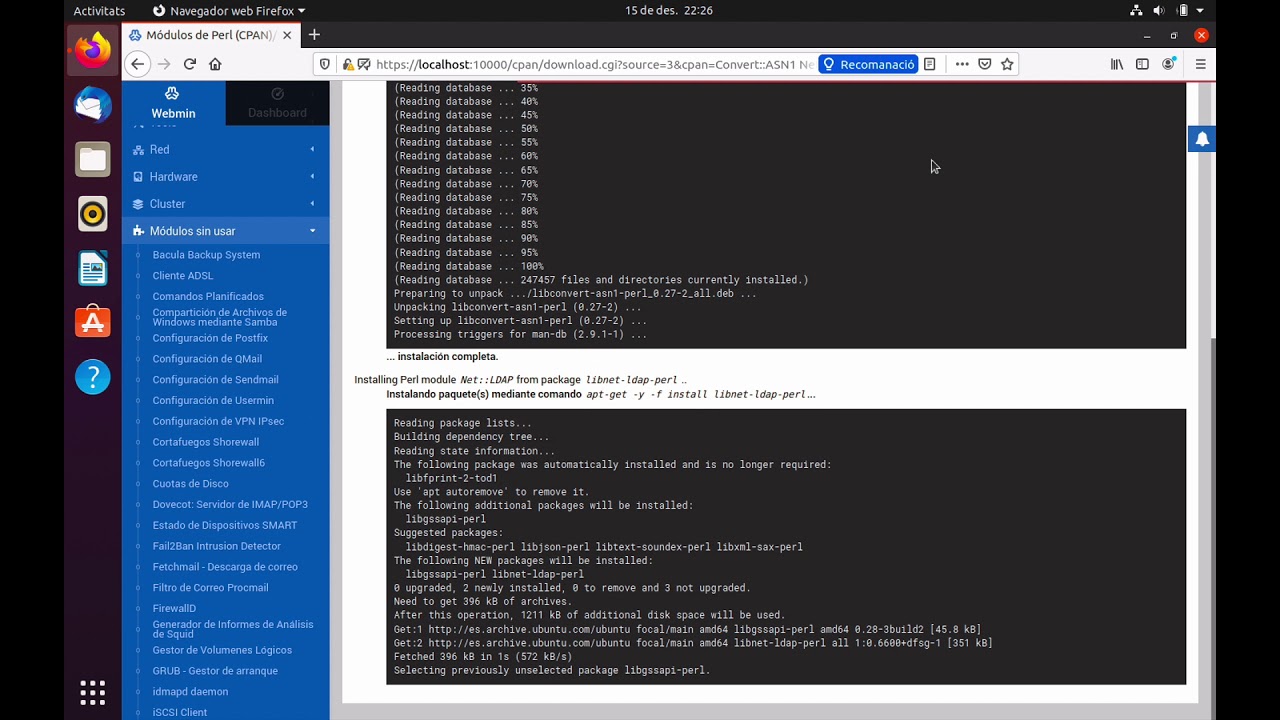Open system menu power arrow
Screen dimensions: 1280x720
pyautogui.click(x=1200, y=10)
